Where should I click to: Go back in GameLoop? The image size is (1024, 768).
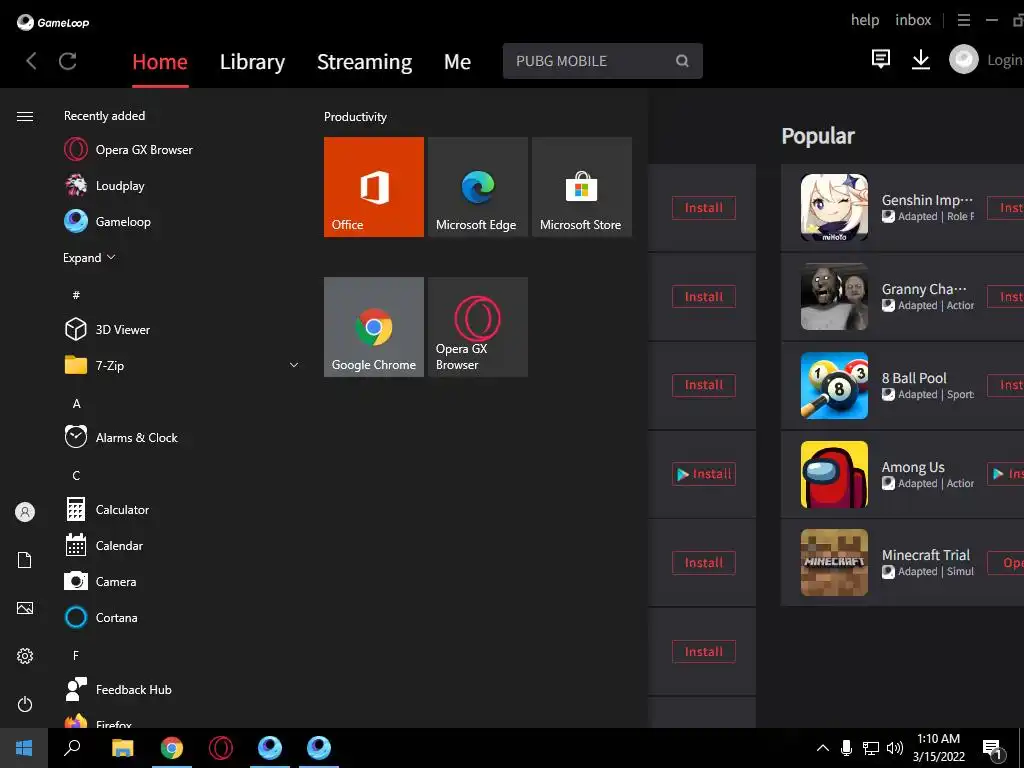click(x=31, y=61)
